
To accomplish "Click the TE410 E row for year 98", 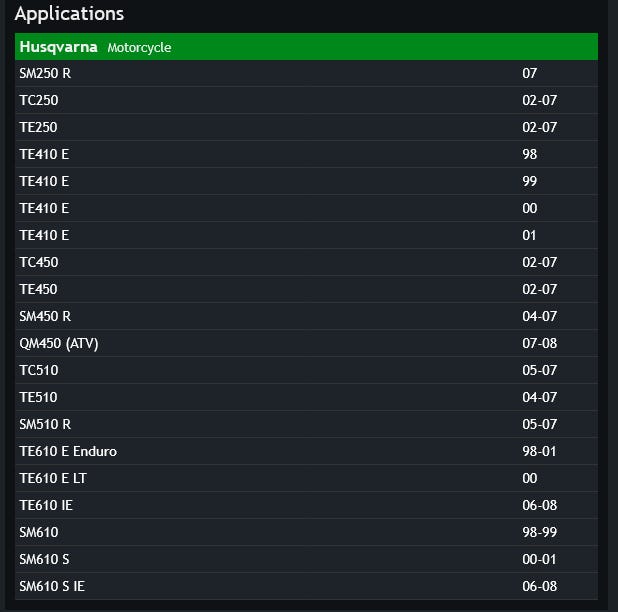I will point(306,154).
